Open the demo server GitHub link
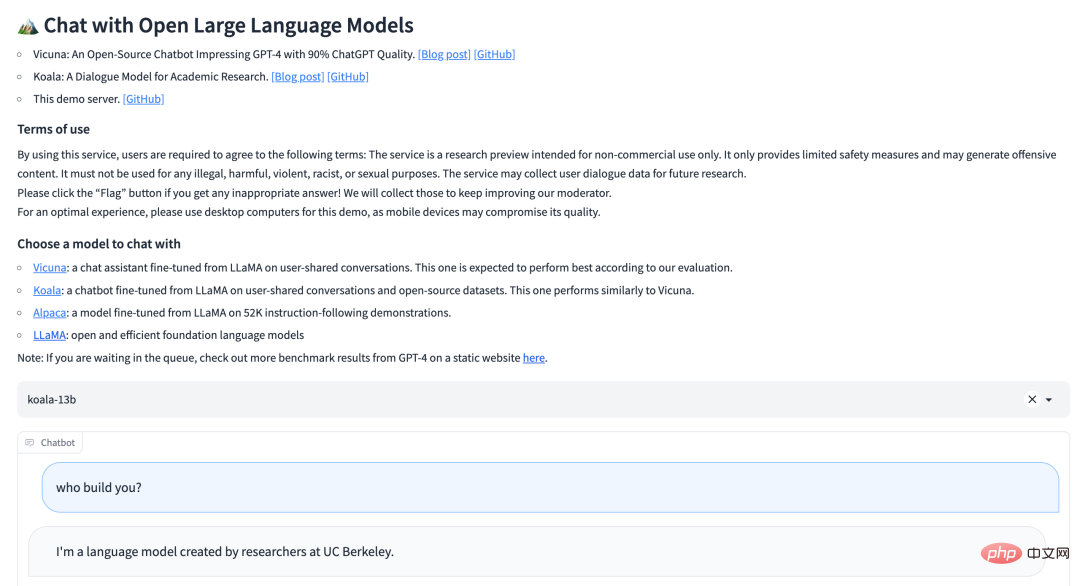The image size is (1080, 586). click(143, 99)
